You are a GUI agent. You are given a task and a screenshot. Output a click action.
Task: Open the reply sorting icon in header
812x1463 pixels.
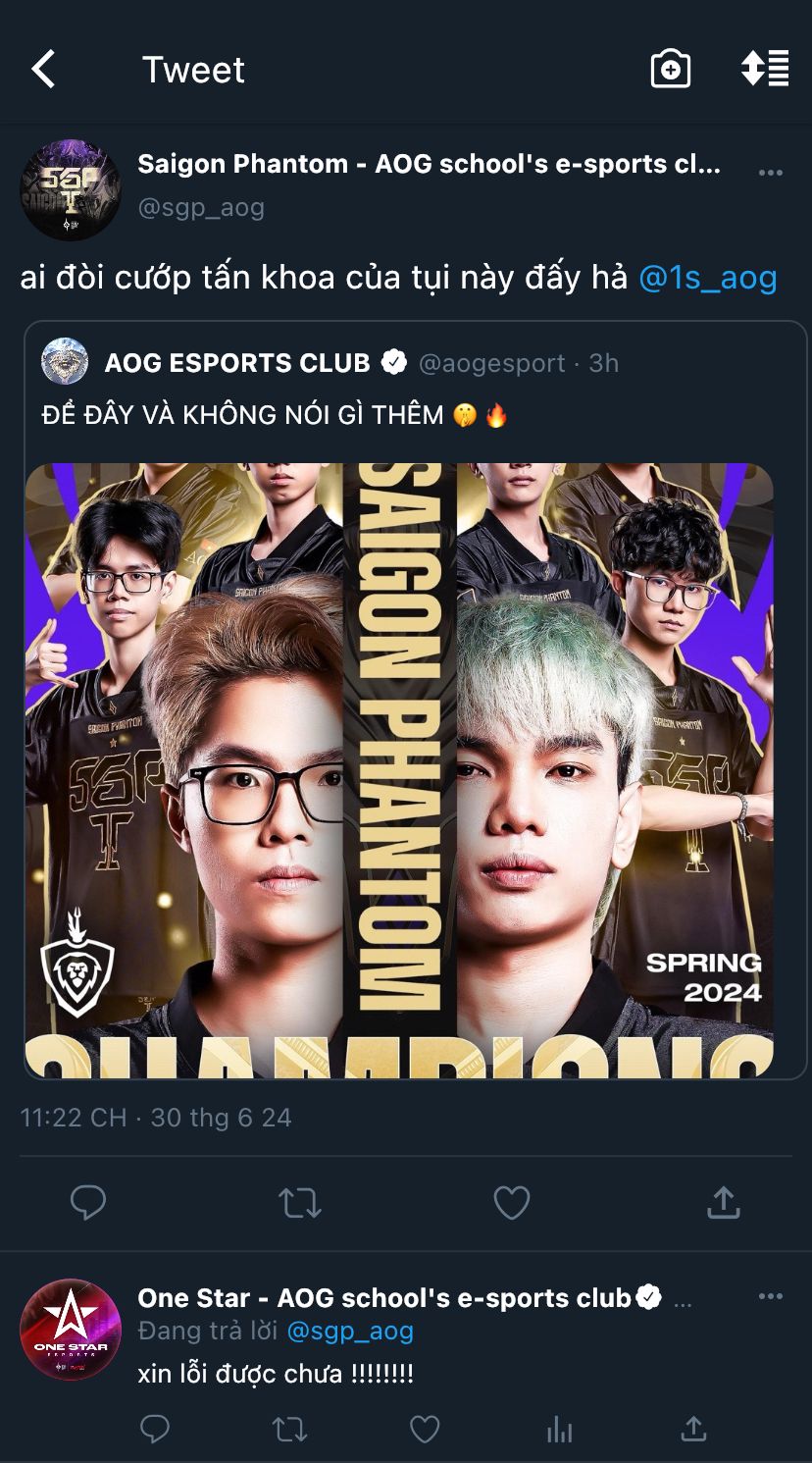point(765,69)
